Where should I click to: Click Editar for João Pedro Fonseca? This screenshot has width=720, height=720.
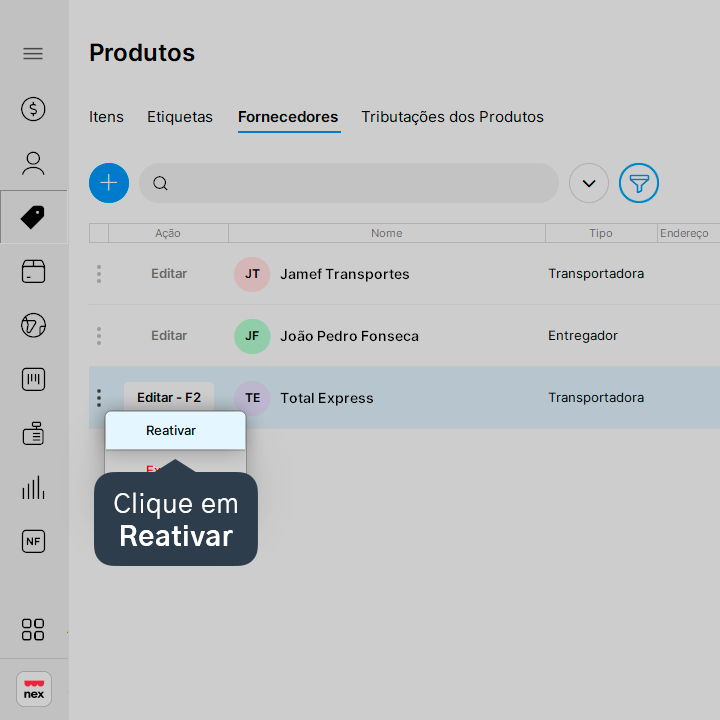169,336
